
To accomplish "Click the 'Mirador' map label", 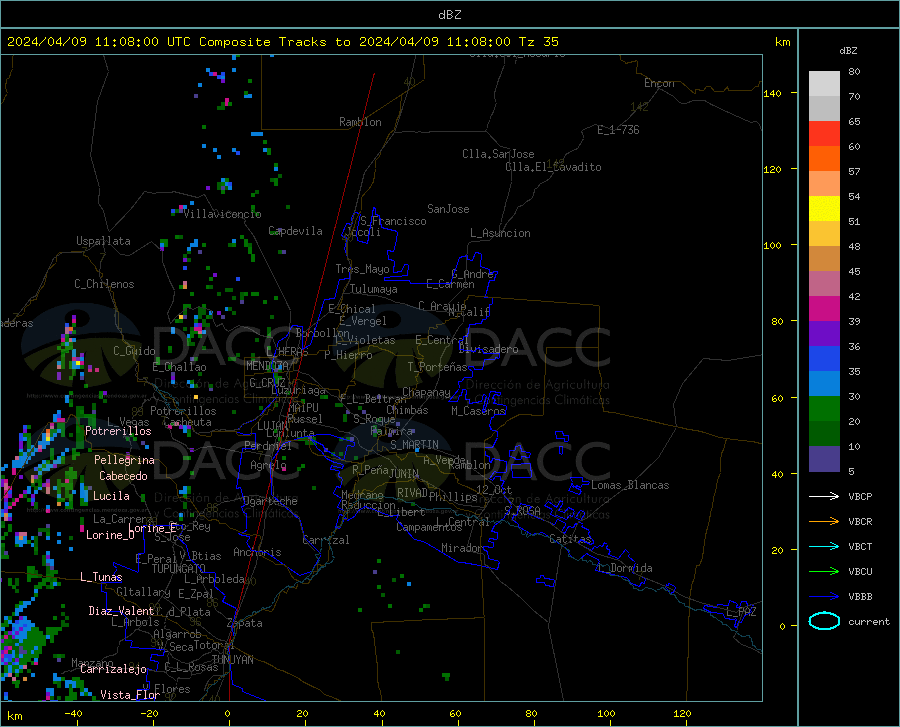I will 461,548.
